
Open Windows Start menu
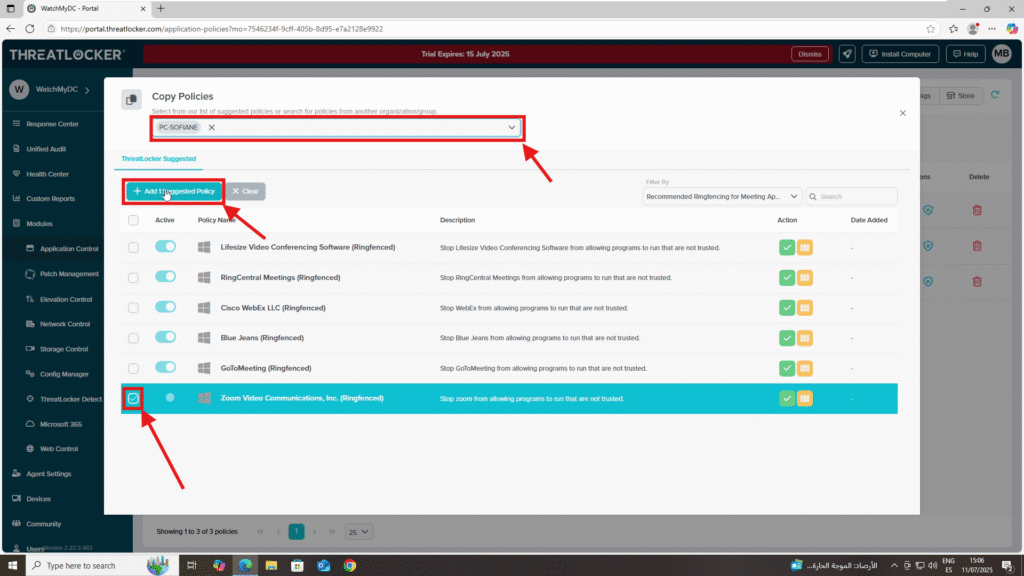[x=12, y=566]
